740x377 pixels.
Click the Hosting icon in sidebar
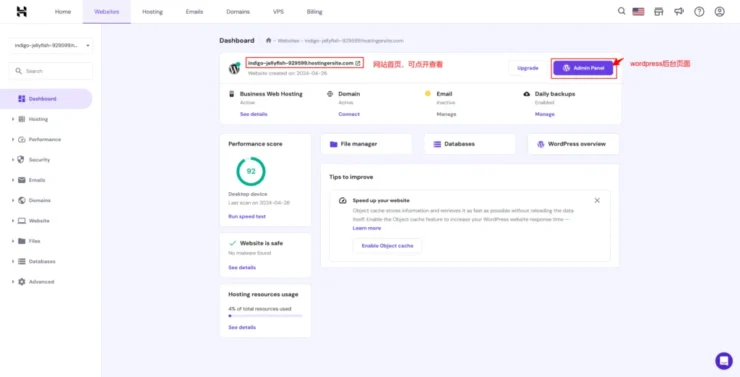click(22, 119)
